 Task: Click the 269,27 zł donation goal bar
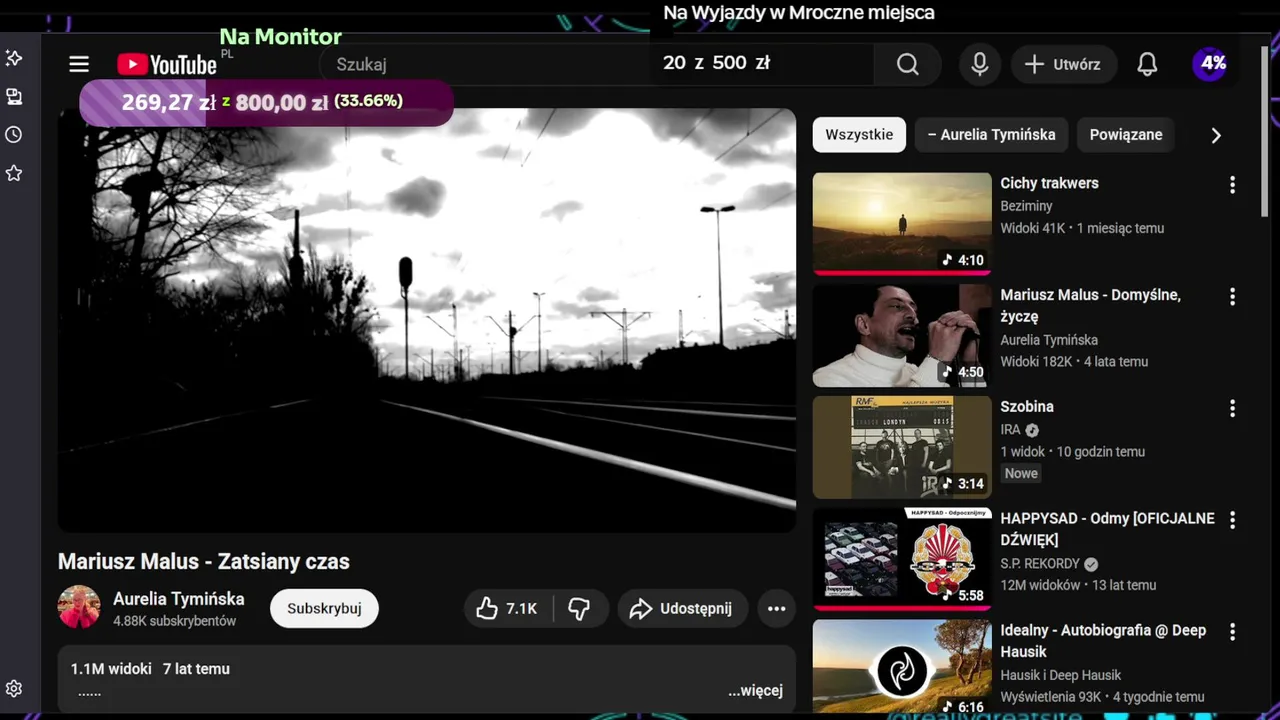[x=266, y=102]
